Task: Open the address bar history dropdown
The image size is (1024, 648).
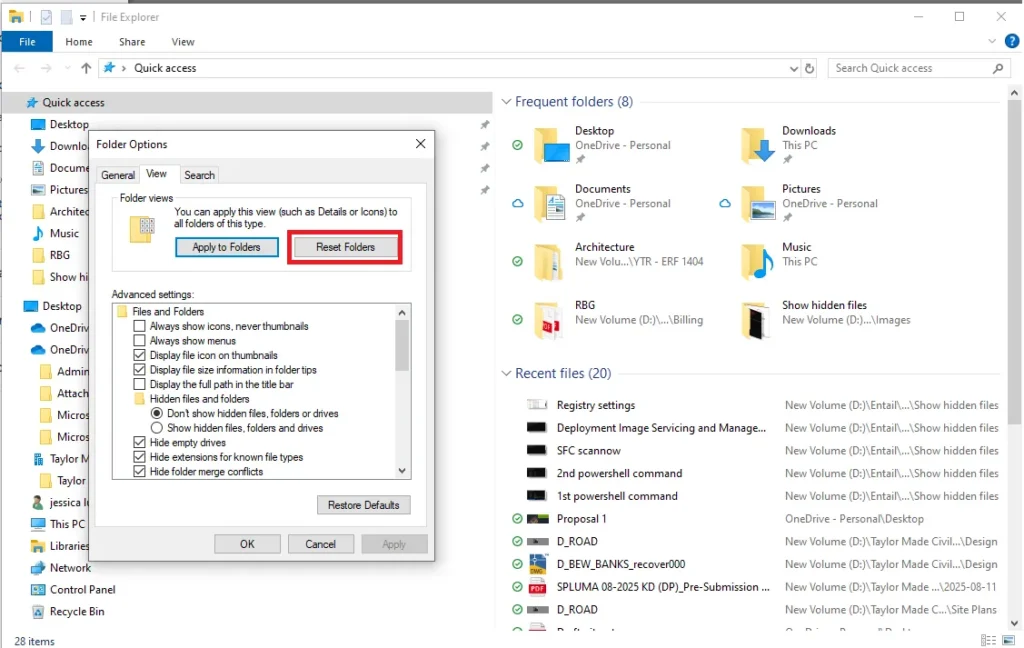Action: coord(793,67)
